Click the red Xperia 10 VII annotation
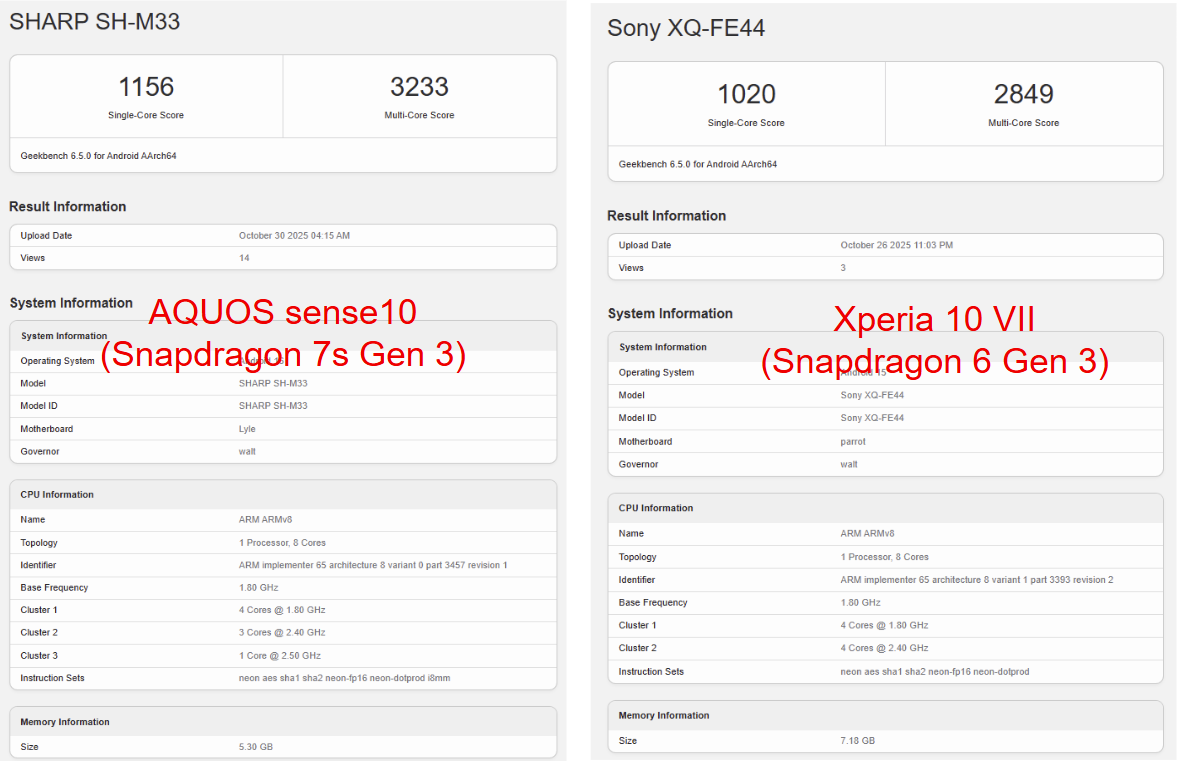This screenshot has height=761, width=1181. (x=934, y=320)
